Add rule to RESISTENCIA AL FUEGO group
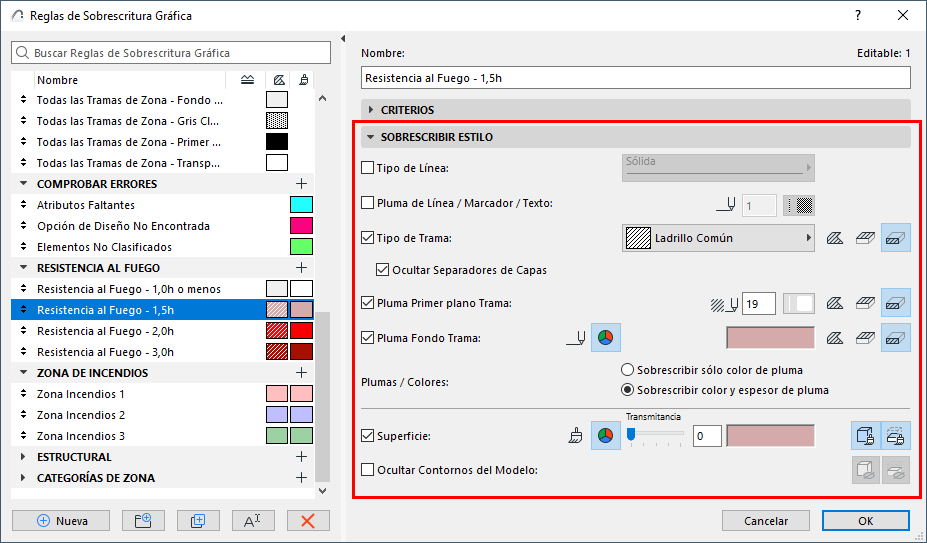927x543 pixels. click(x=302, y=268)
